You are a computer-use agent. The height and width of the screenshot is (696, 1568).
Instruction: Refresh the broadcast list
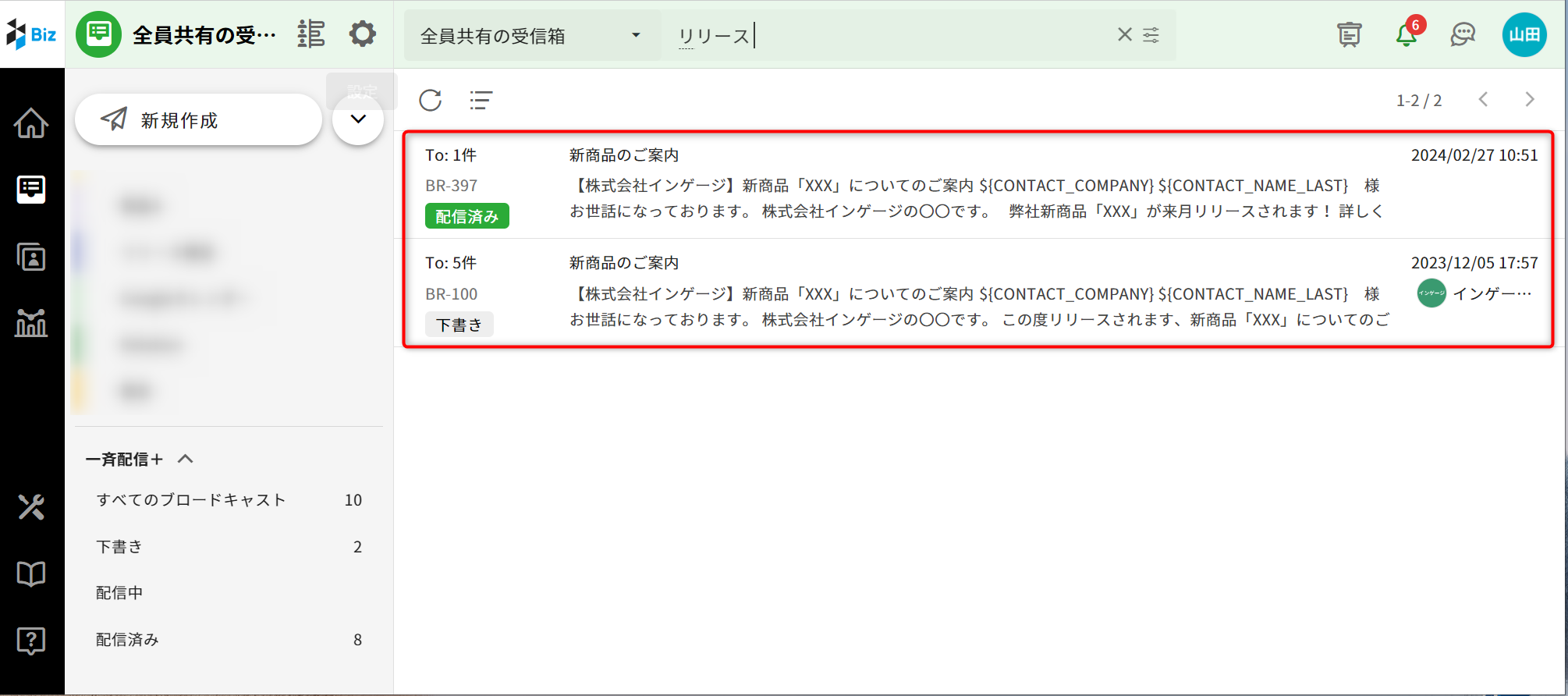tap(431, 100)
